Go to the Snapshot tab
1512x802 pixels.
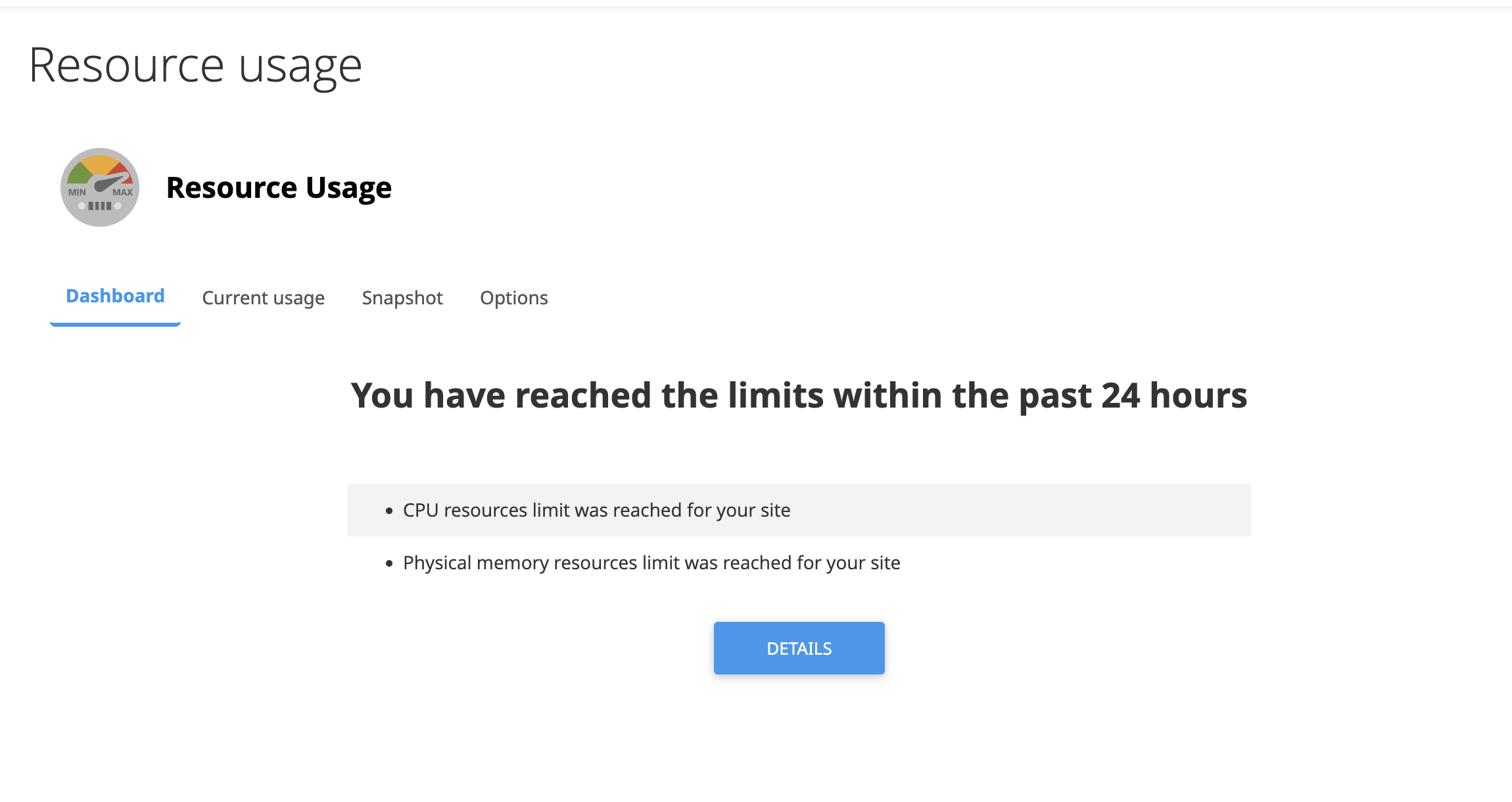(402, 298)
